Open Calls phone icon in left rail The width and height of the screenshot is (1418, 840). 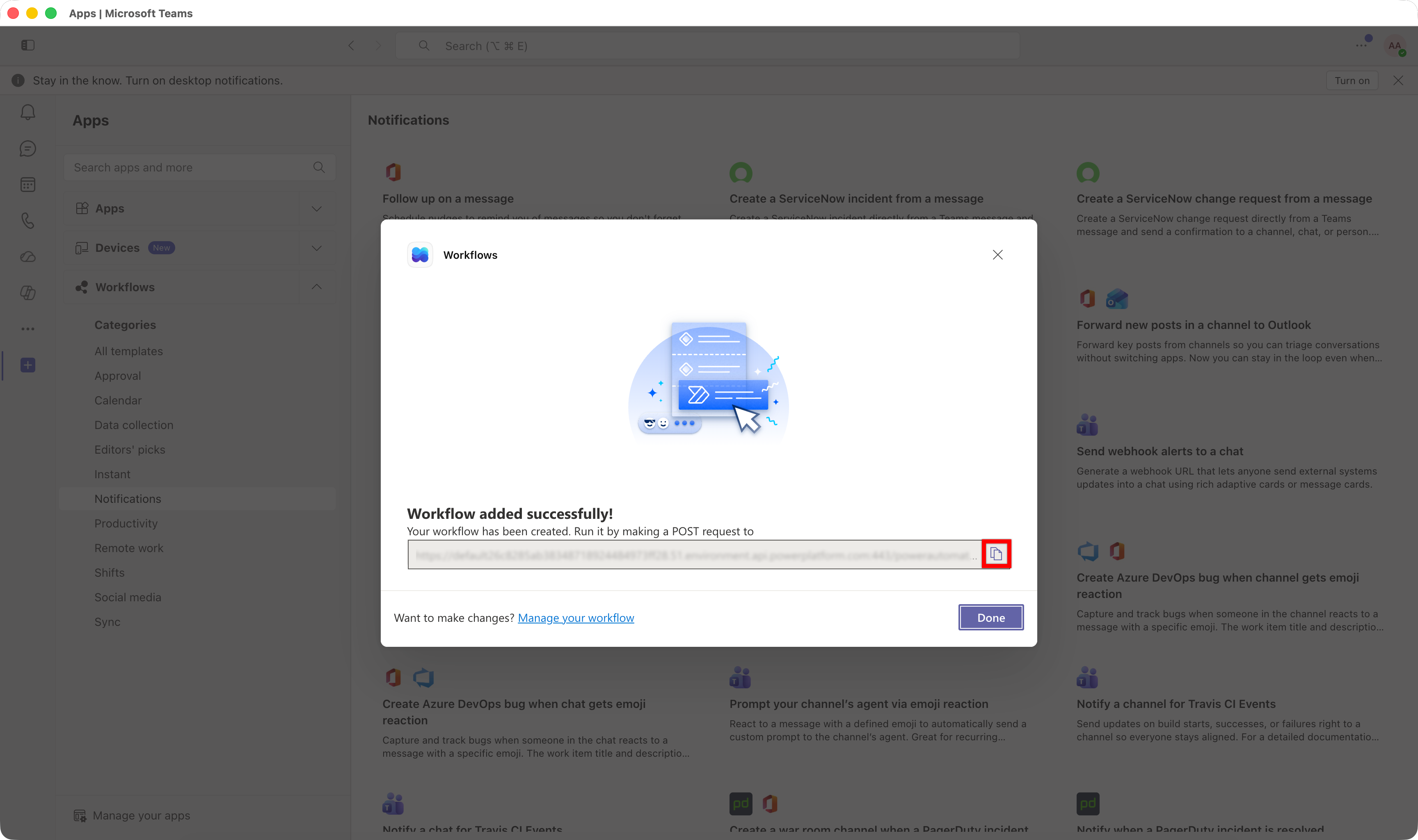point(28,220)
